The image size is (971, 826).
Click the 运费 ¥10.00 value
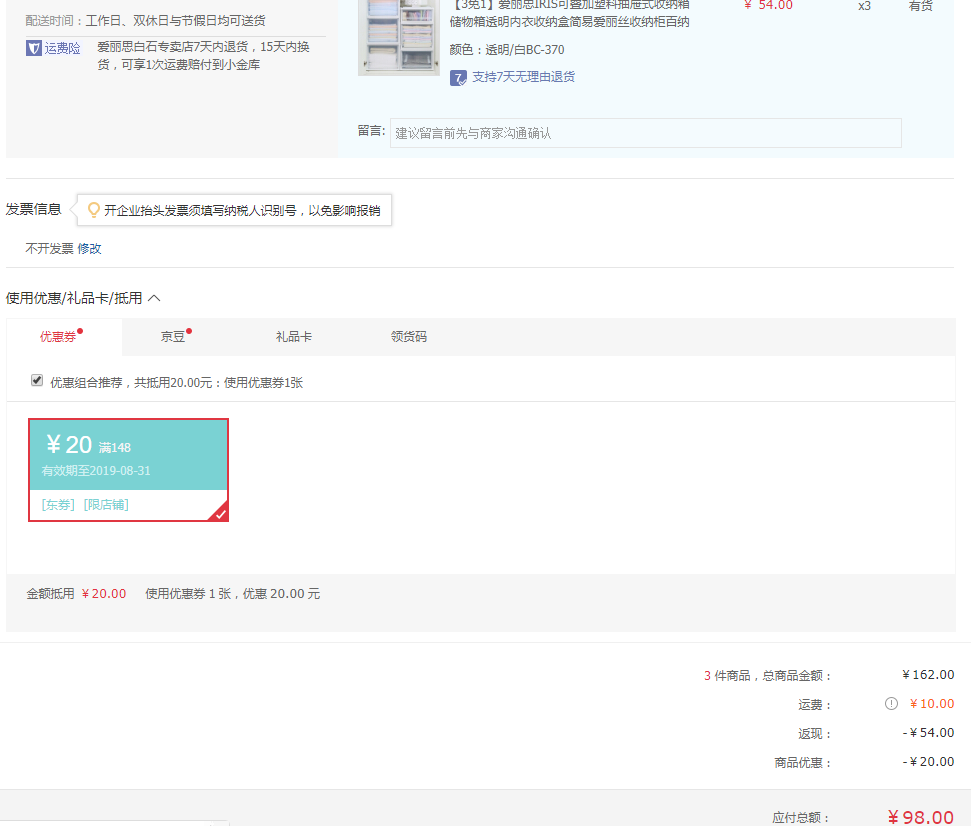(932, 703)
